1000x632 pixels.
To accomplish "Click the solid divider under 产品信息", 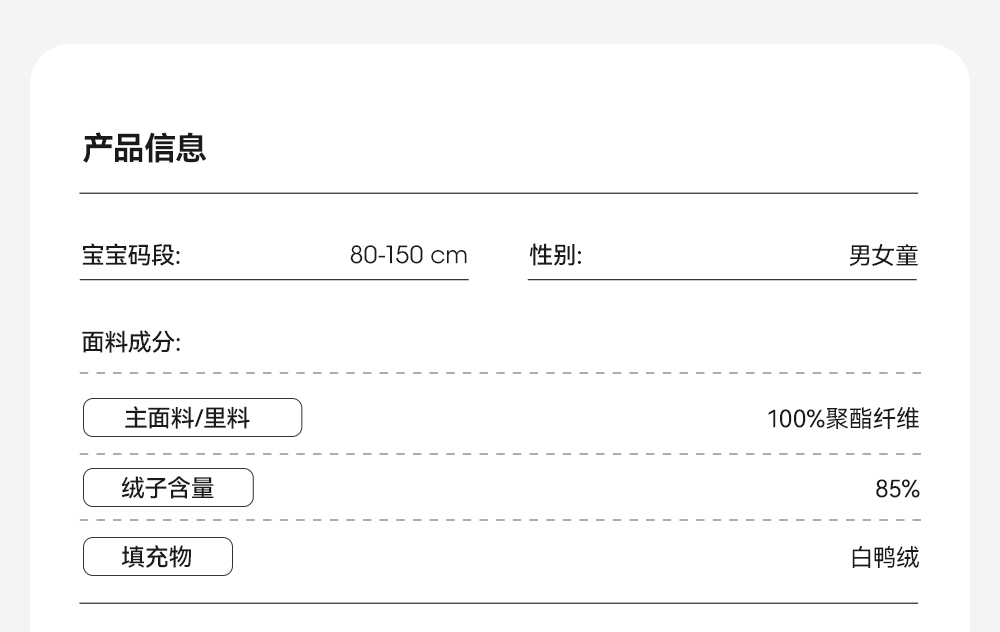I will (x=498, y=193).
